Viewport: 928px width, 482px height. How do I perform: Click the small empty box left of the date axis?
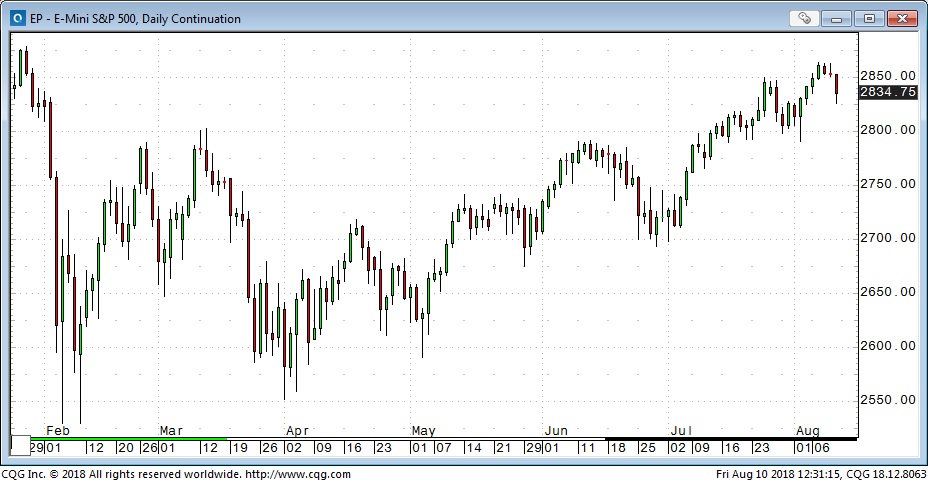point(21,445)
